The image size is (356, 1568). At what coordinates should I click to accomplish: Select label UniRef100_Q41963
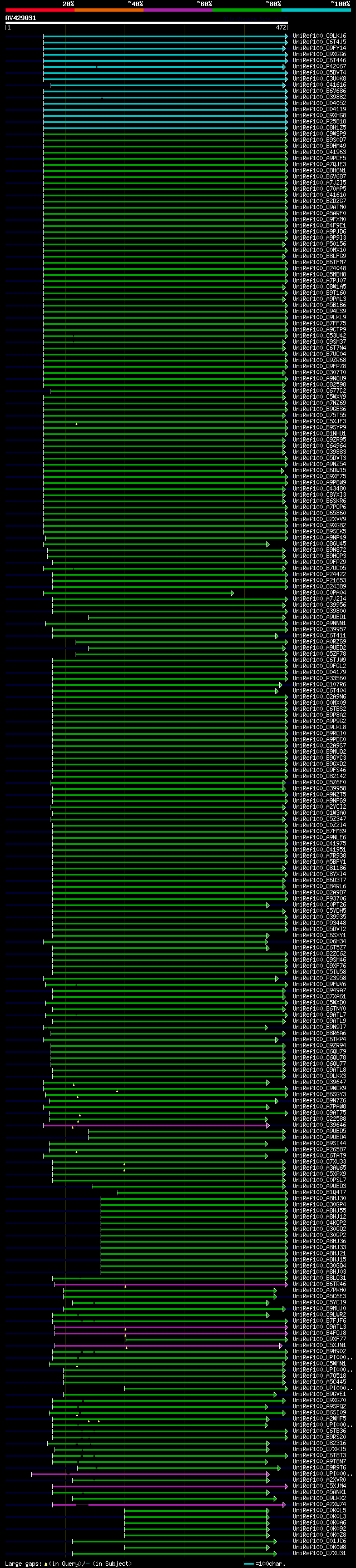[x=319, y=152]
